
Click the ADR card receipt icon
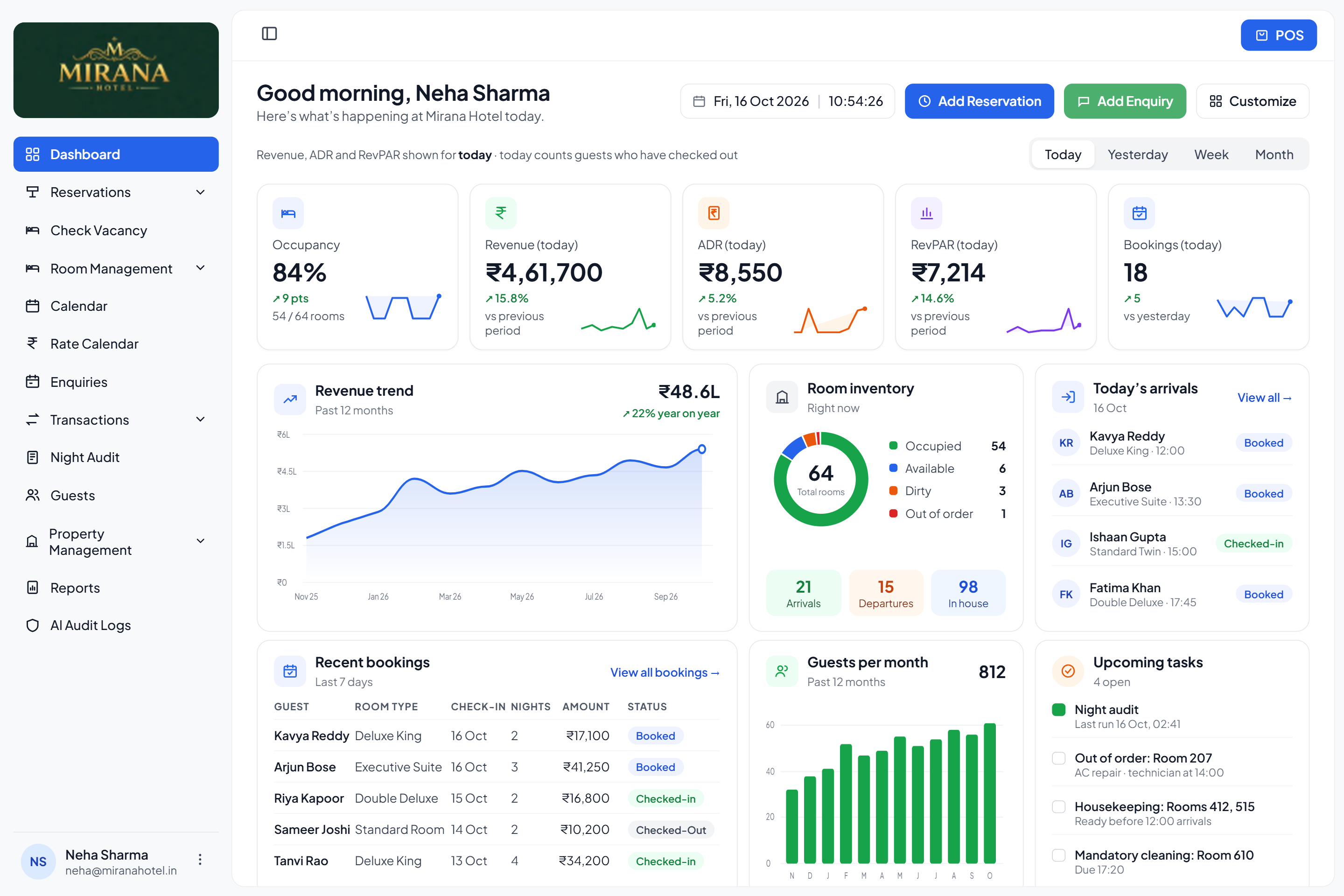pyautogui.click(x=714, y=213)
